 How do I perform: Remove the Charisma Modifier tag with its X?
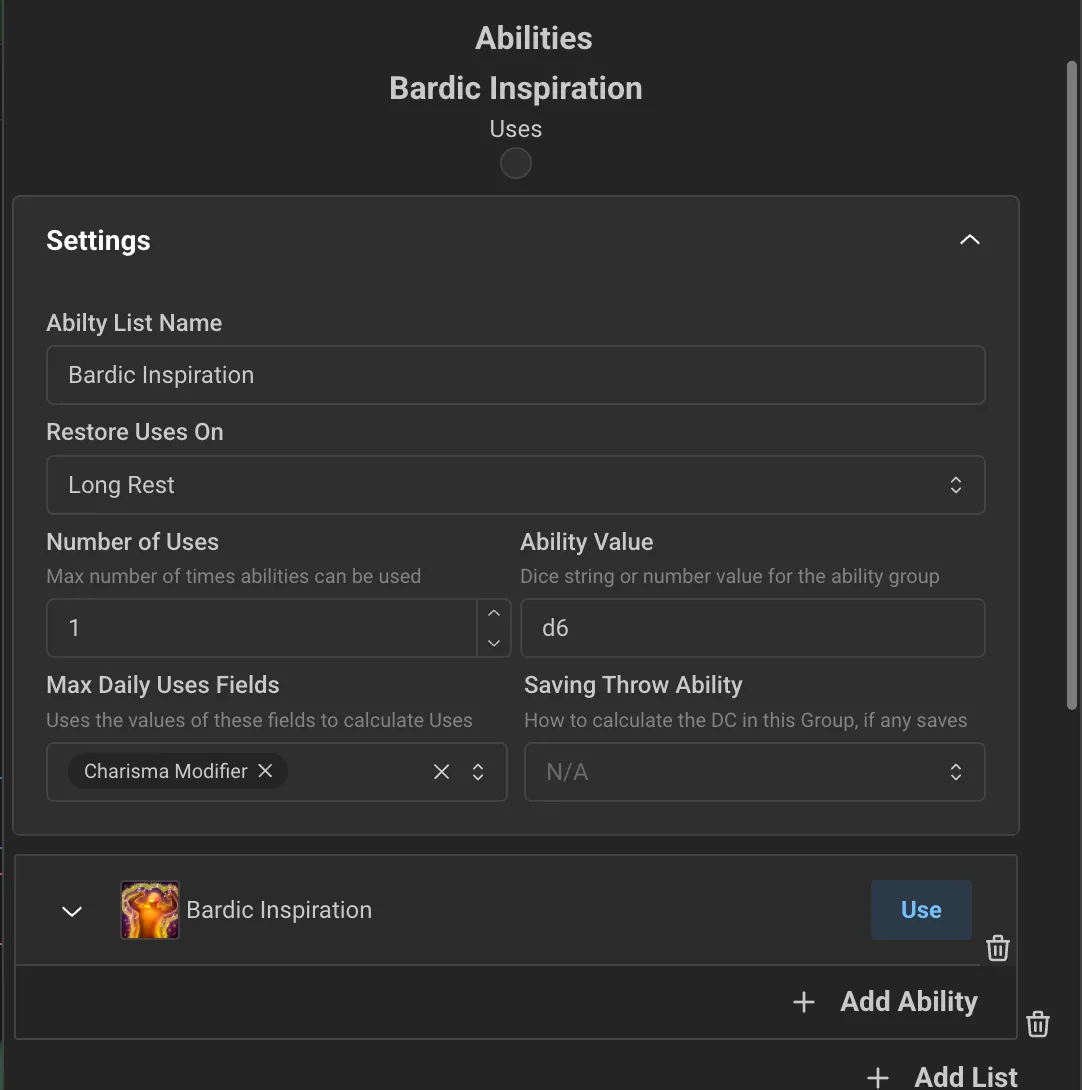pos(265,771)
